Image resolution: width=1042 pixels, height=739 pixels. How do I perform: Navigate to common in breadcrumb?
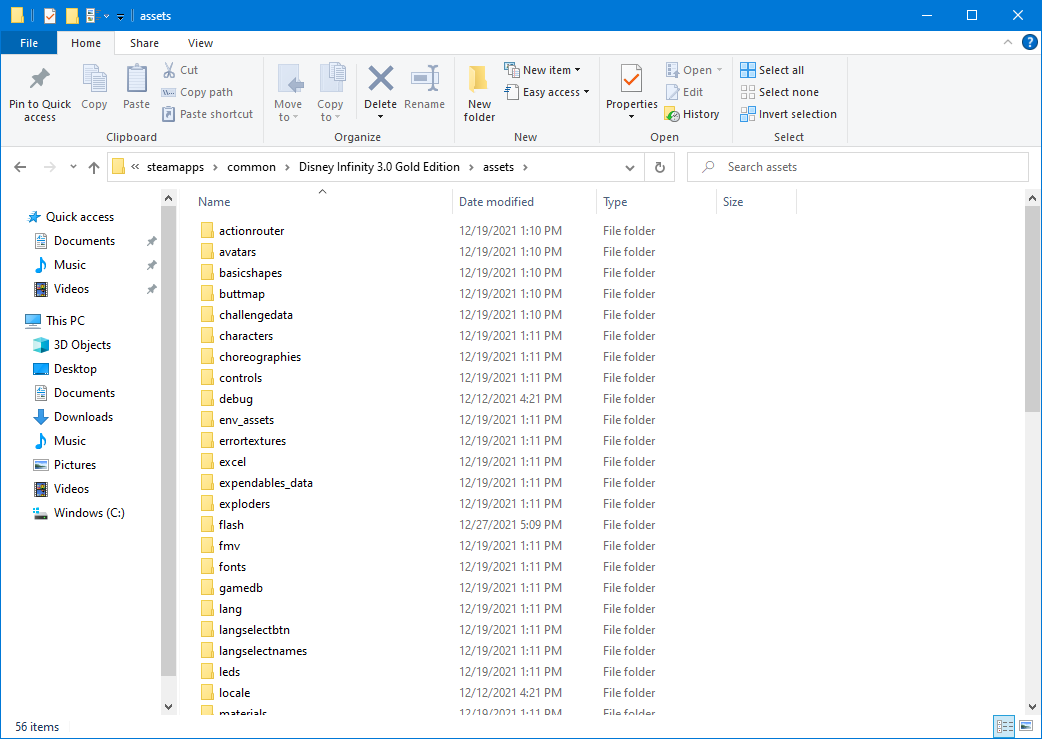pyautogui.click(x=251, y=167)
